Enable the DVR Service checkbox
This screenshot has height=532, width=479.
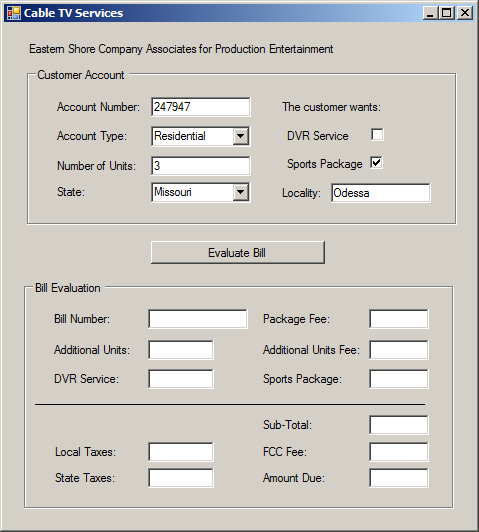377,134
